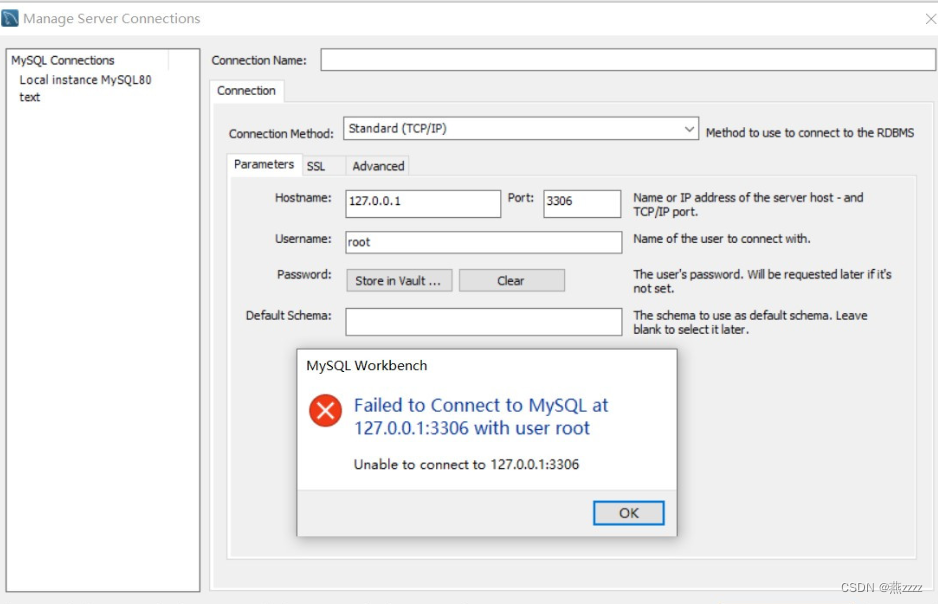This screenshot has width=938, height=604.
Task: Select the Local instance MySQL80 connection
Action: pos(85,79)
